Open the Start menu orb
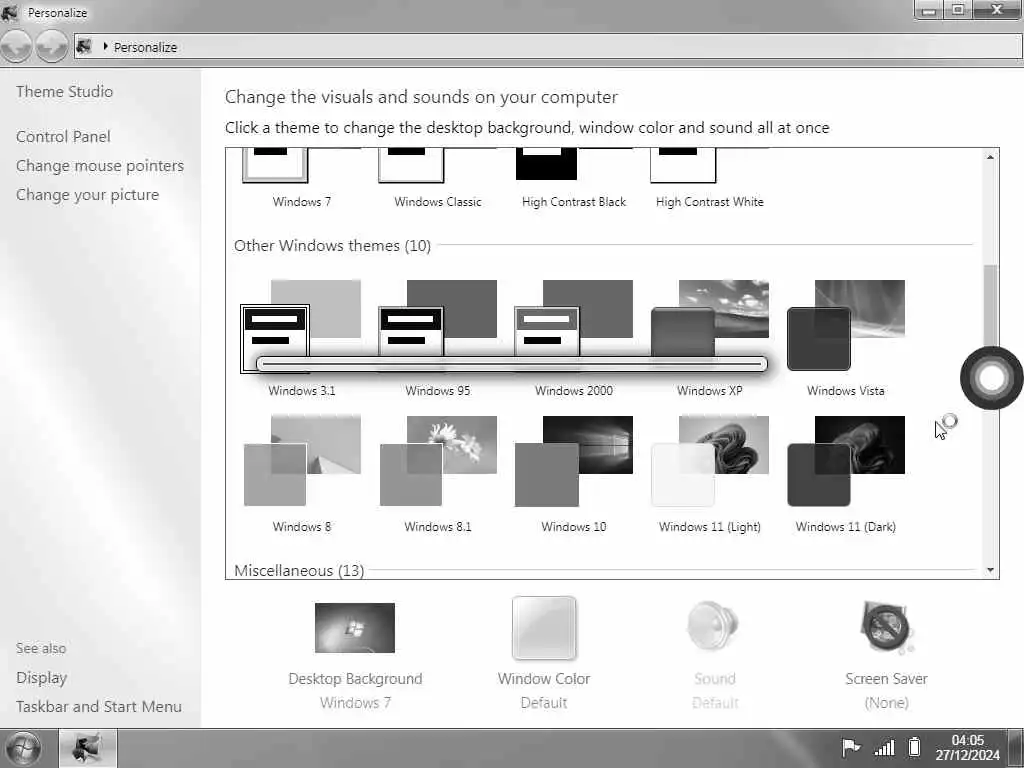This screenshot has width=1024, height=768. click(21, 748)
